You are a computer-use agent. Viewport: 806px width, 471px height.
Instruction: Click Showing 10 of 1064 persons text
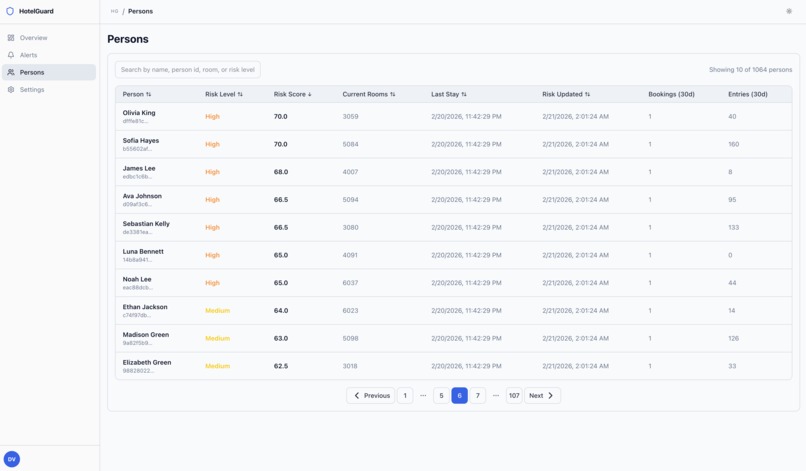click(750, 69)
